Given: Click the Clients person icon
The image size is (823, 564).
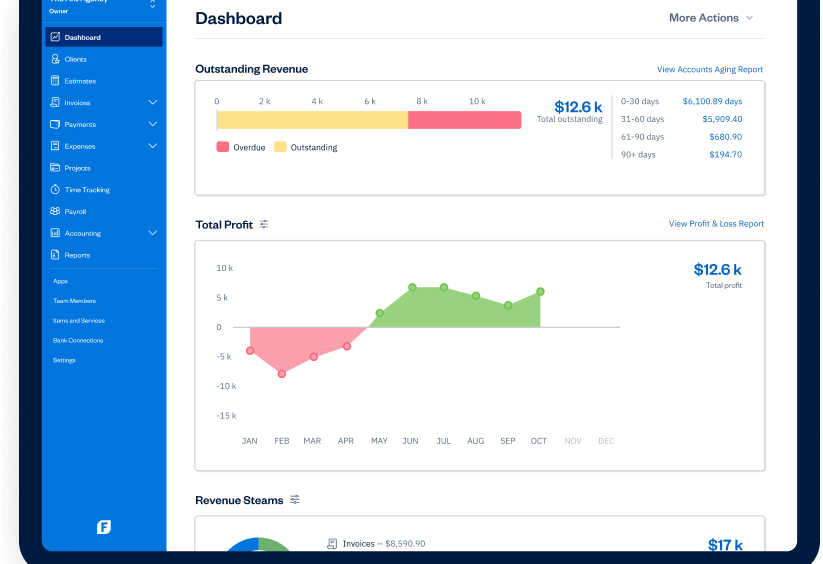Looking at the screenshot, I should (55, 59).
